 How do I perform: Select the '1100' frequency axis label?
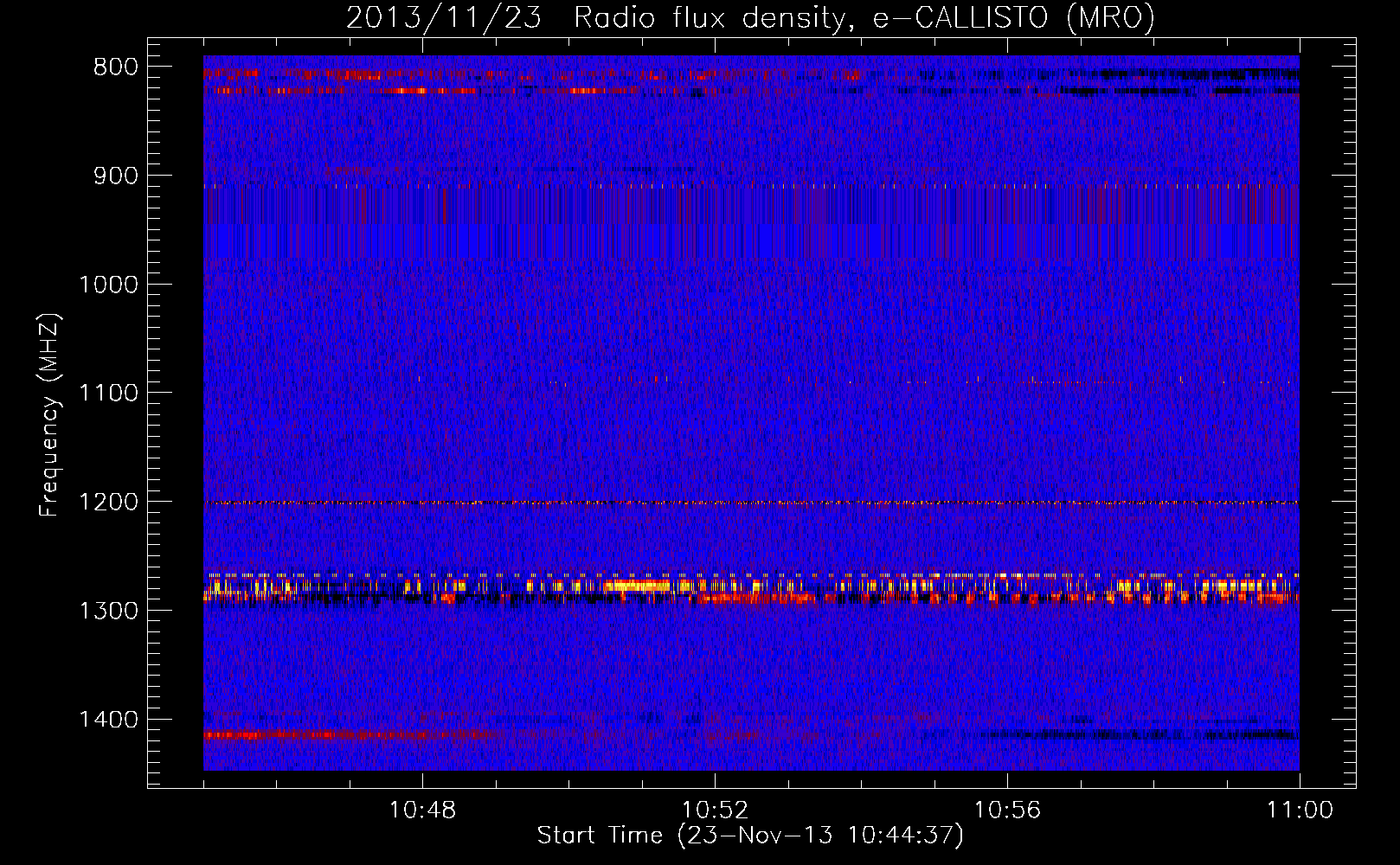pyautogui.click(x=108, y=394)
